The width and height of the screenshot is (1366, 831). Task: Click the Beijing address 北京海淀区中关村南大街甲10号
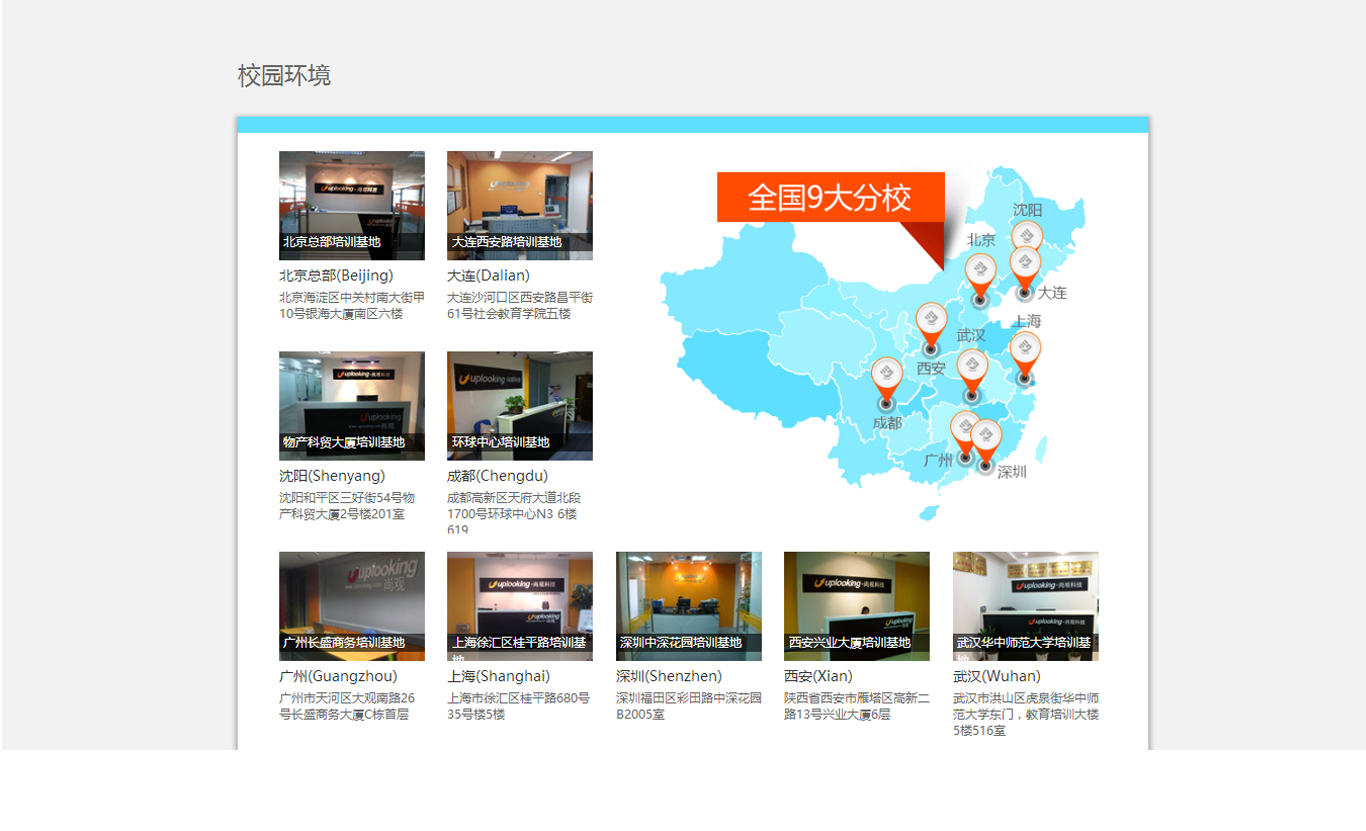click(x=352, y=305)
